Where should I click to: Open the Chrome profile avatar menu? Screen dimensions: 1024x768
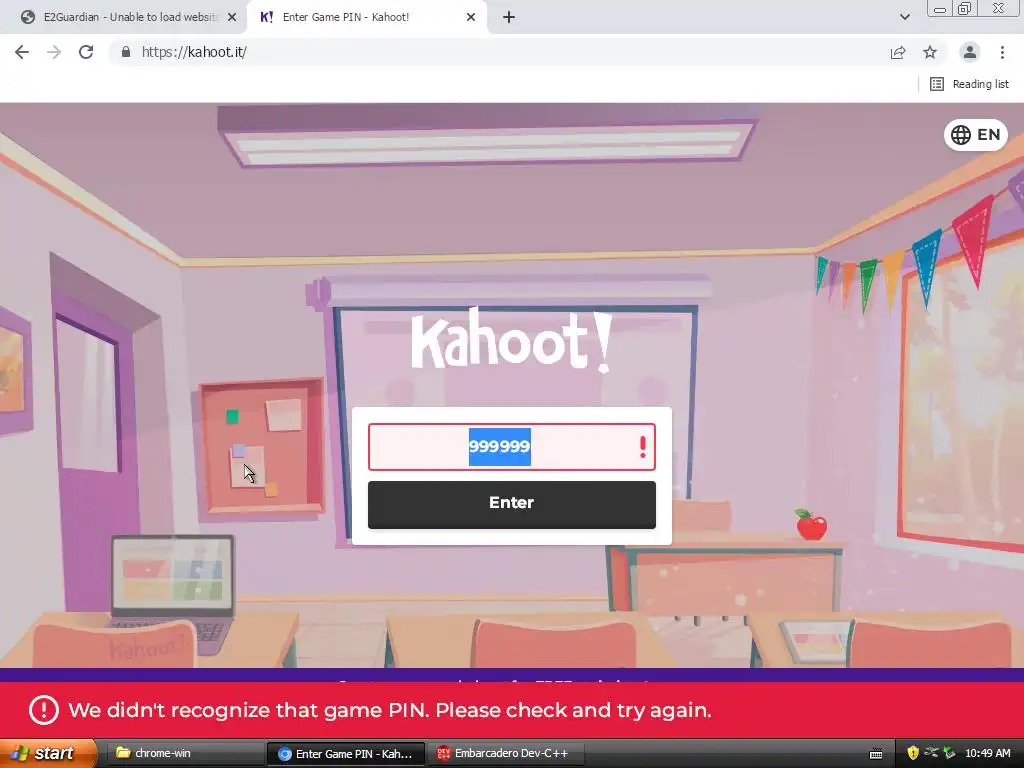coord(970,52)
